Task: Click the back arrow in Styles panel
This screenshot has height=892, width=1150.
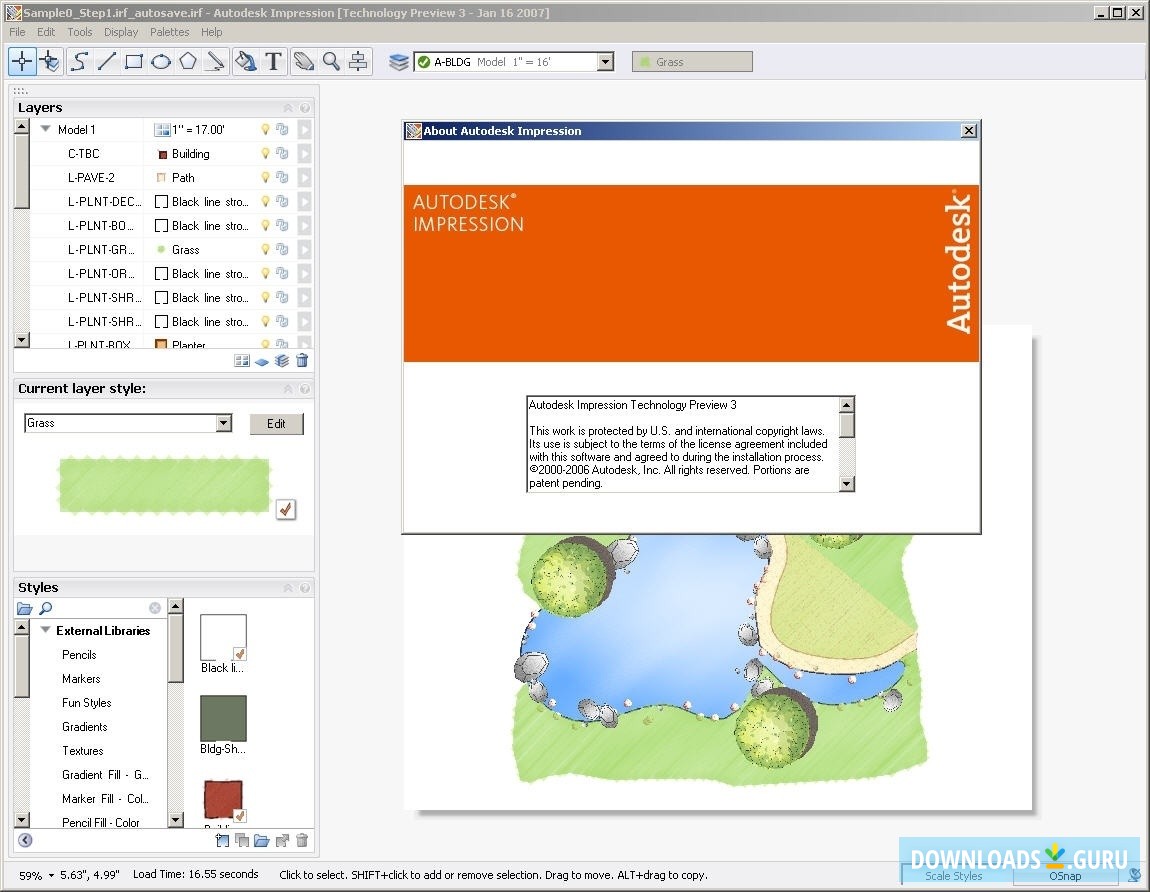Action: [25, 841]
